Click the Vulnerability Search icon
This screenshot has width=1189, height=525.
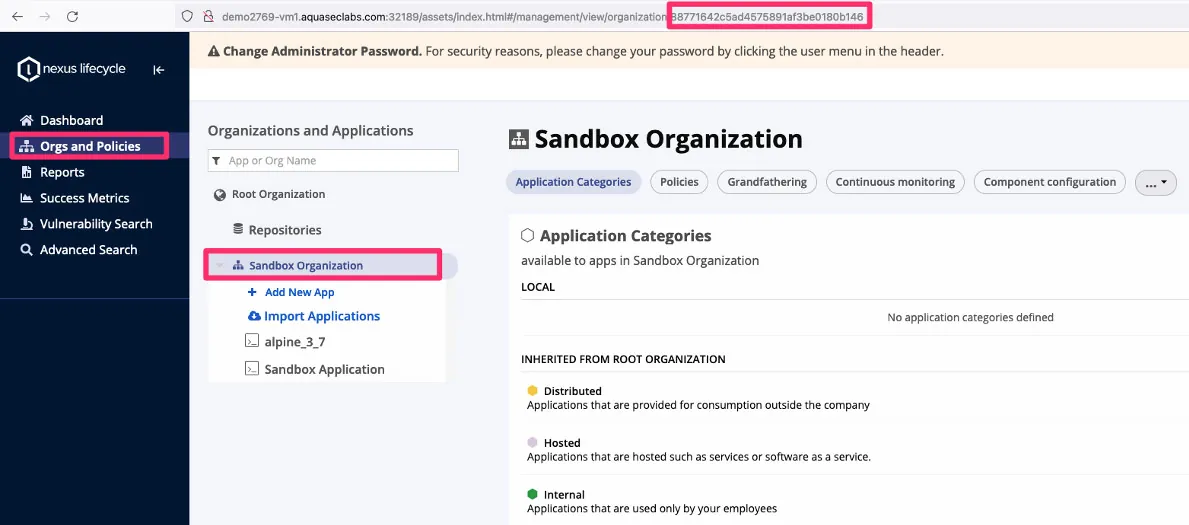tap(27, 224)
